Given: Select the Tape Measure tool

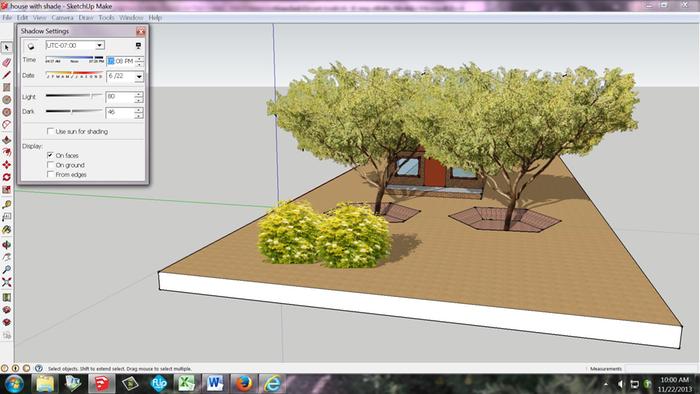Looking at the screenshot, I should [6, 204].
